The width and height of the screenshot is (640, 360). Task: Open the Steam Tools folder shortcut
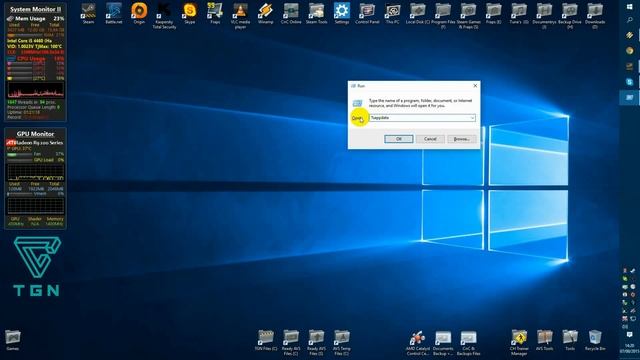tap(316, 13)
